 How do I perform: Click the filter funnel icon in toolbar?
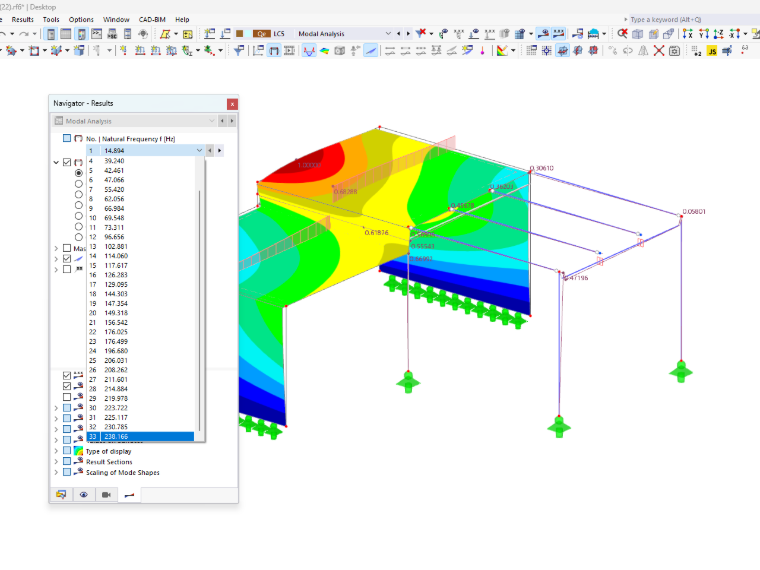pos(239,50)
